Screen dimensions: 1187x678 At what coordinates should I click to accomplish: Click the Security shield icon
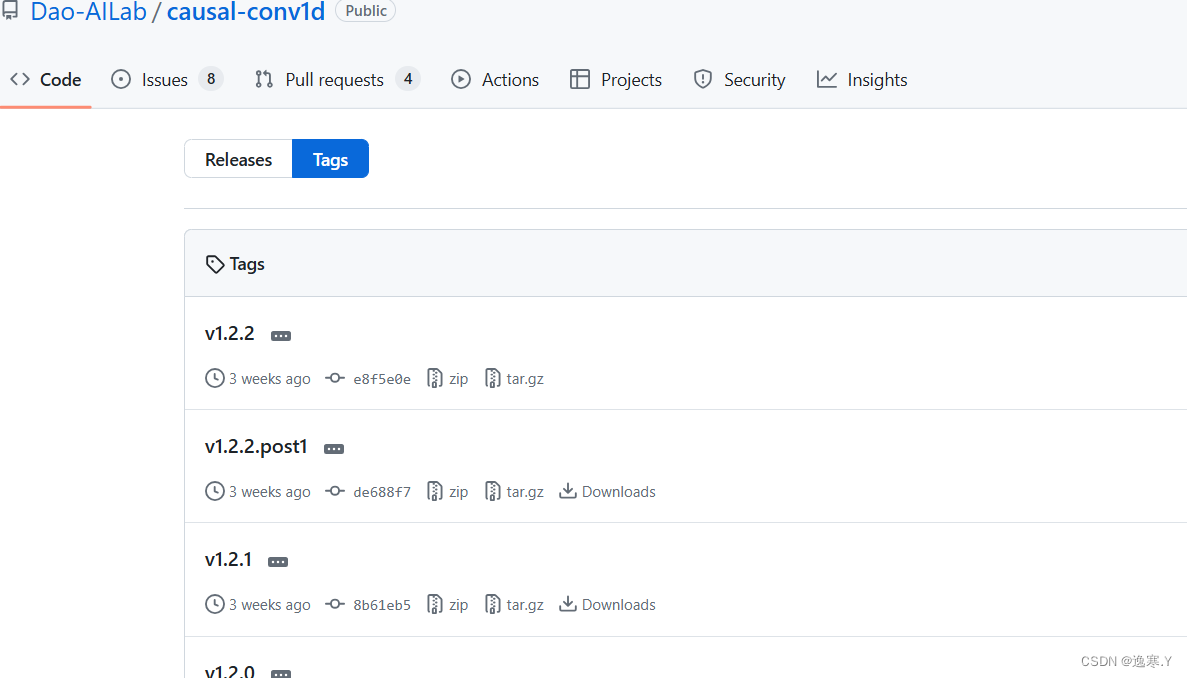pos(703,79)
